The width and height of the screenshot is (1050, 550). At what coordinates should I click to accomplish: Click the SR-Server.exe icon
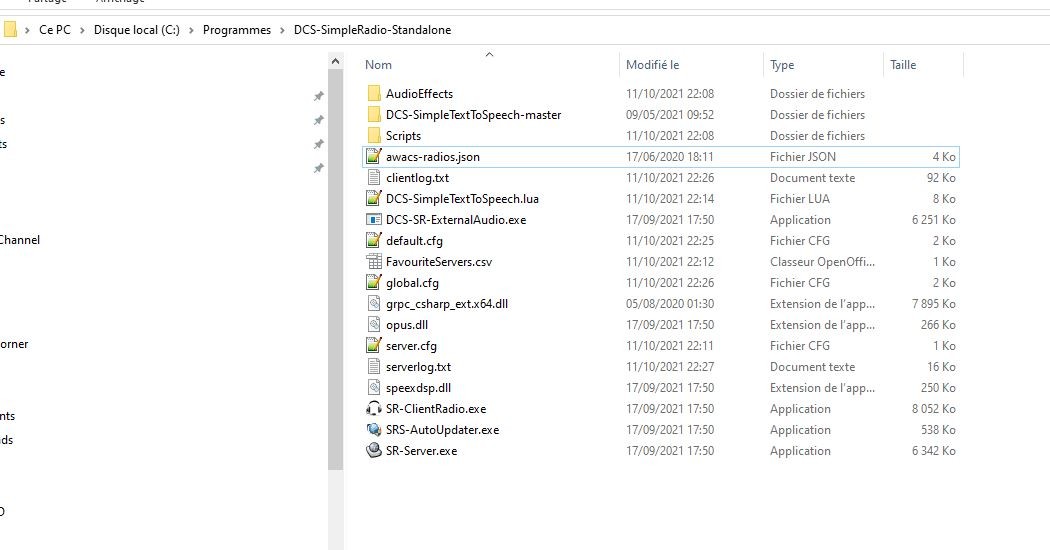(x=374, y=451)
